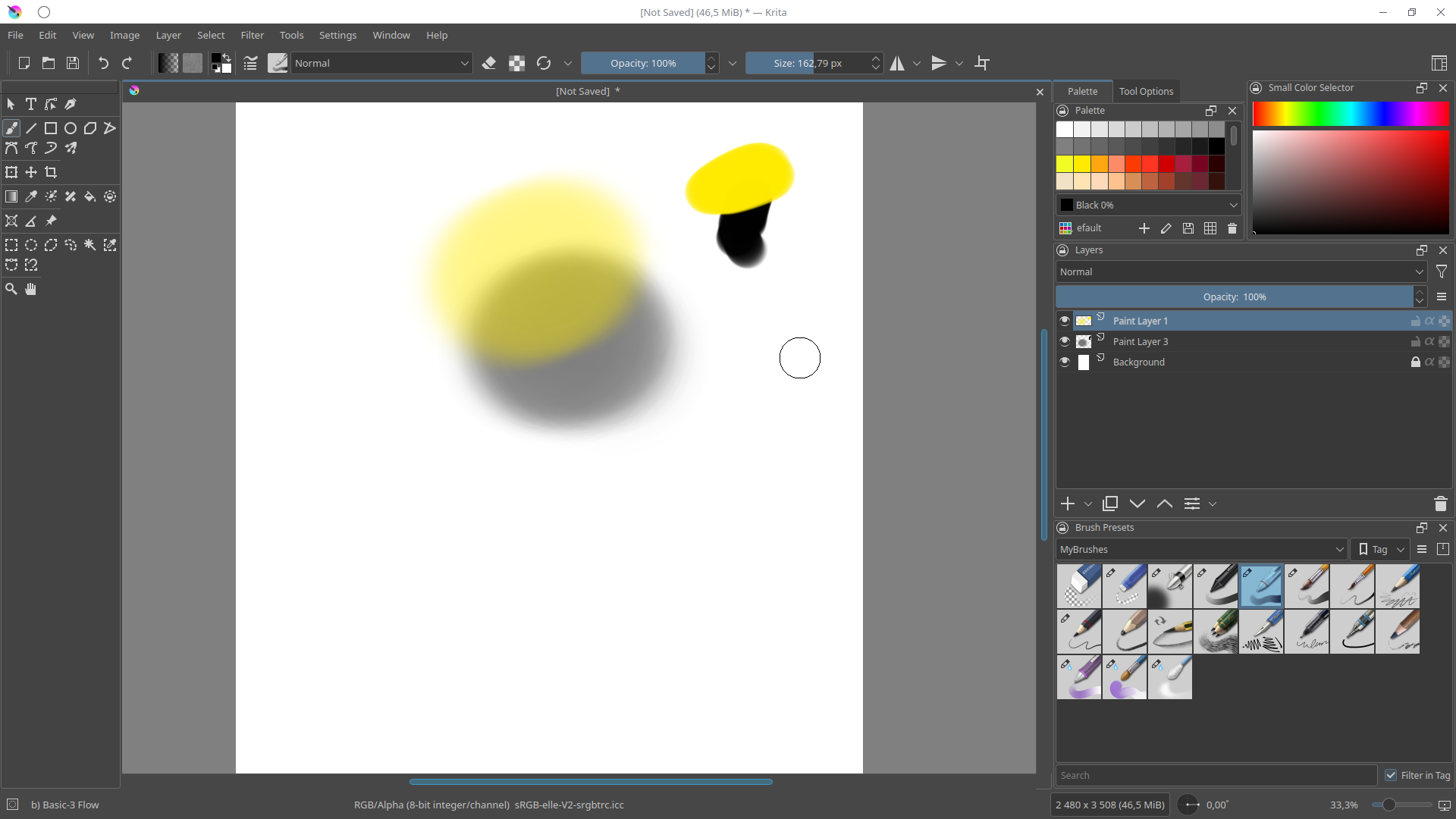Open the Filter menu
The width and height of the screenshot is (1456, 819).
tap(252, 35)
